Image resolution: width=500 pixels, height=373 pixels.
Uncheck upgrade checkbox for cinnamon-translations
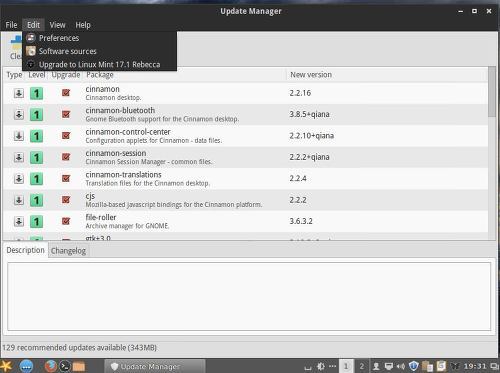click(x=66, y=178)
